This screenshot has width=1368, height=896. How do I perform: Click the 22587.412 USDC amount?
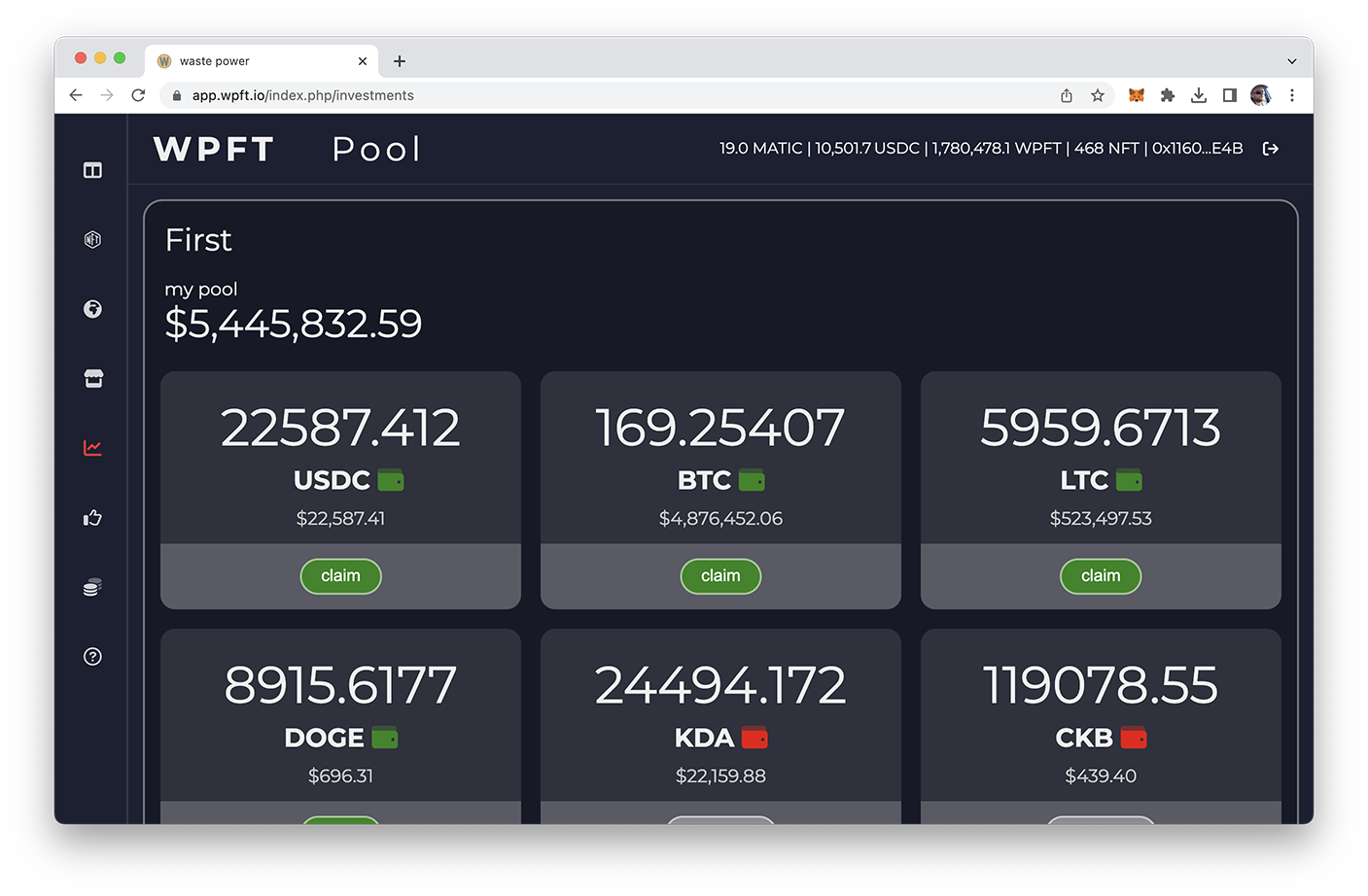[x=340, y=428]
